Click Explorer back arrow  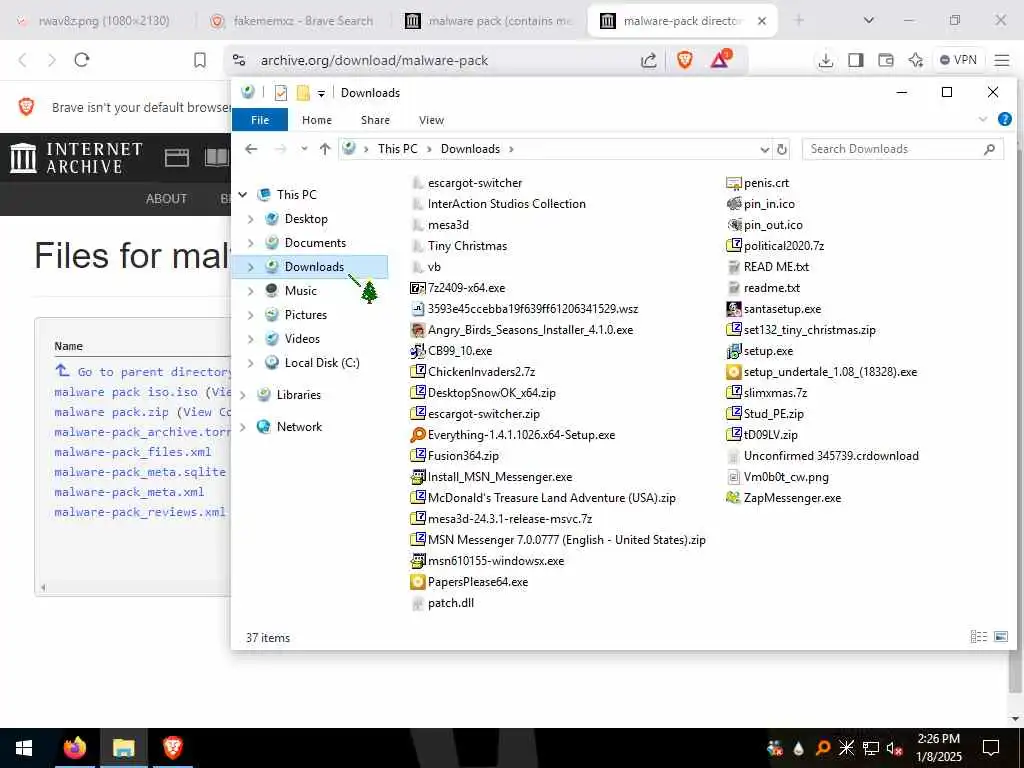point(251,149)
